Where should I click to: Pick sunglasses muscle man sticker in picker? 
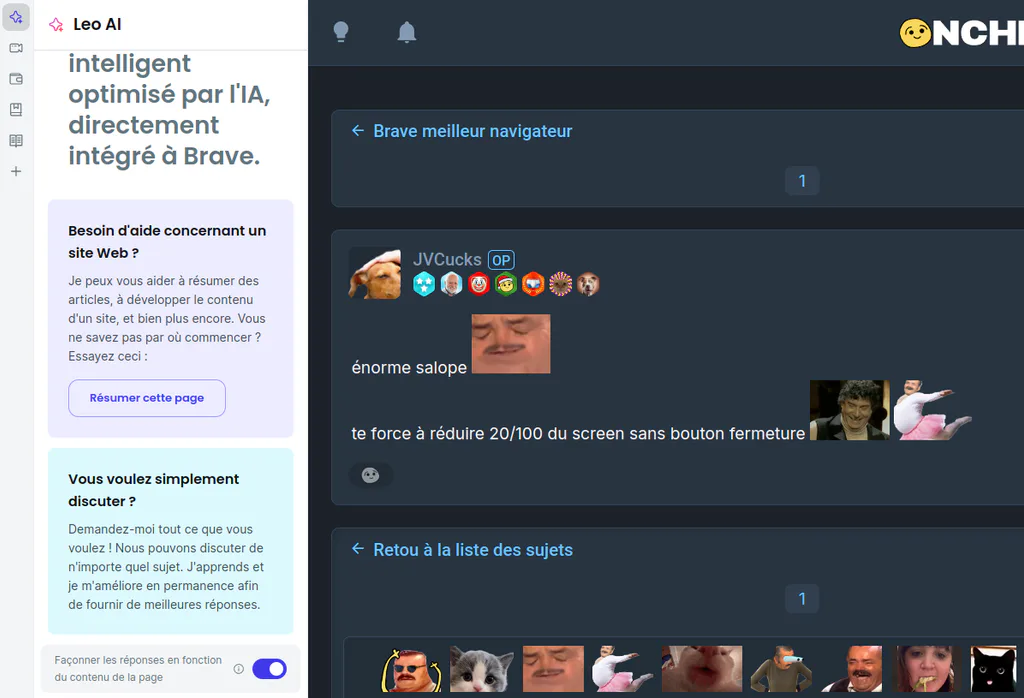pos(411,669)
